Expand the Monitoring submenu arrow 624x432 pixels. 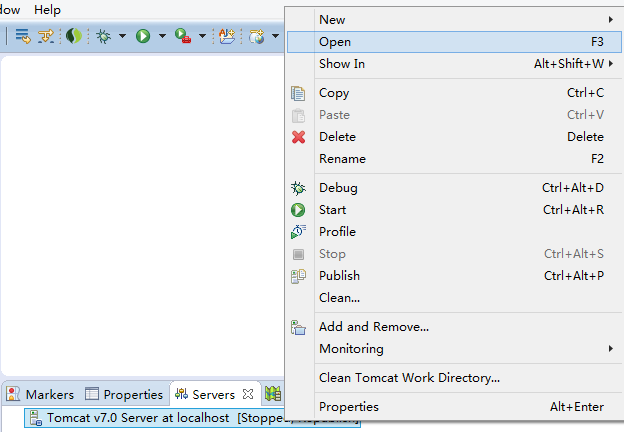click(611, 348)
